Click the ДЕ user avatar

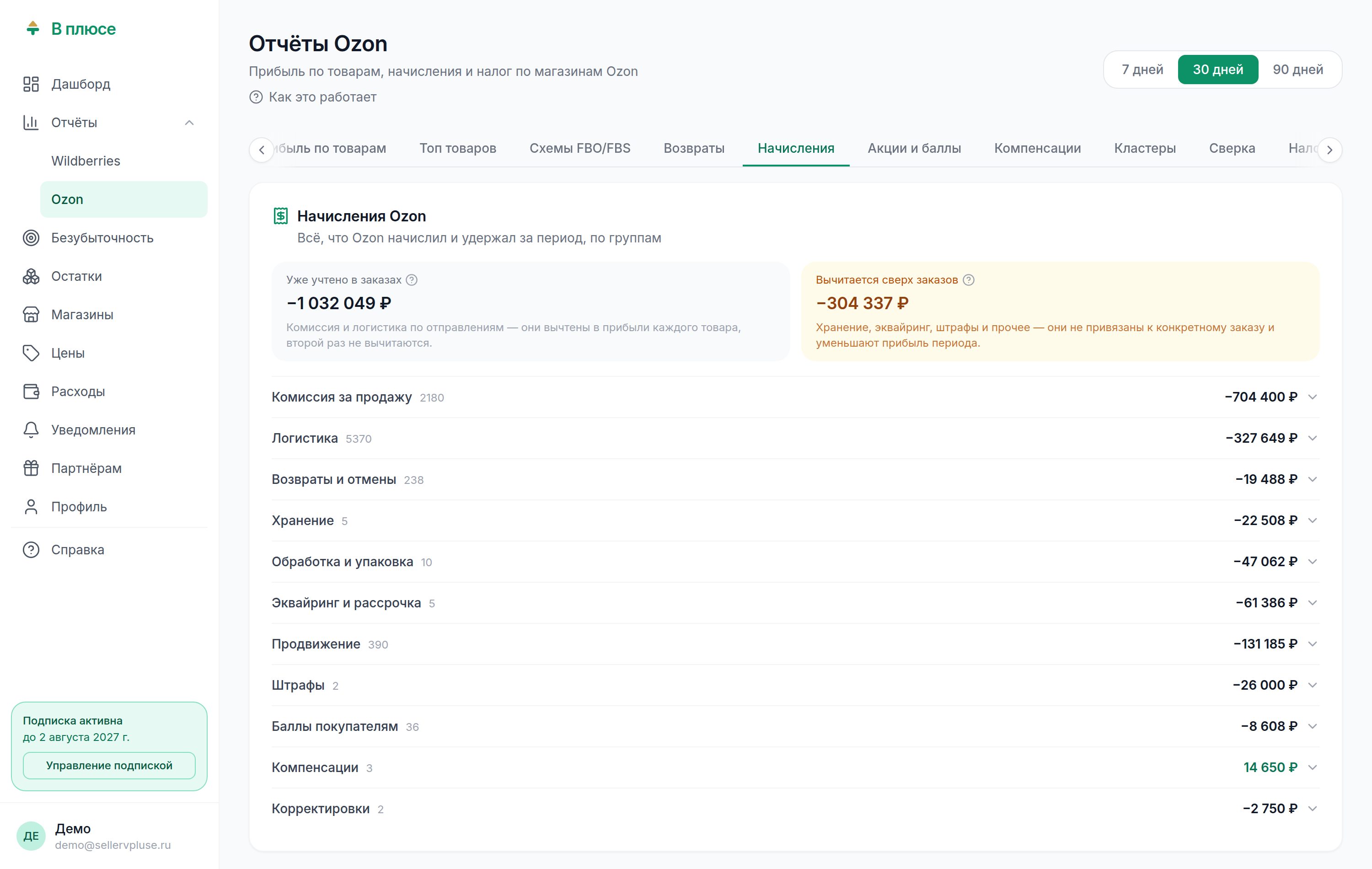tap(31, 836)
